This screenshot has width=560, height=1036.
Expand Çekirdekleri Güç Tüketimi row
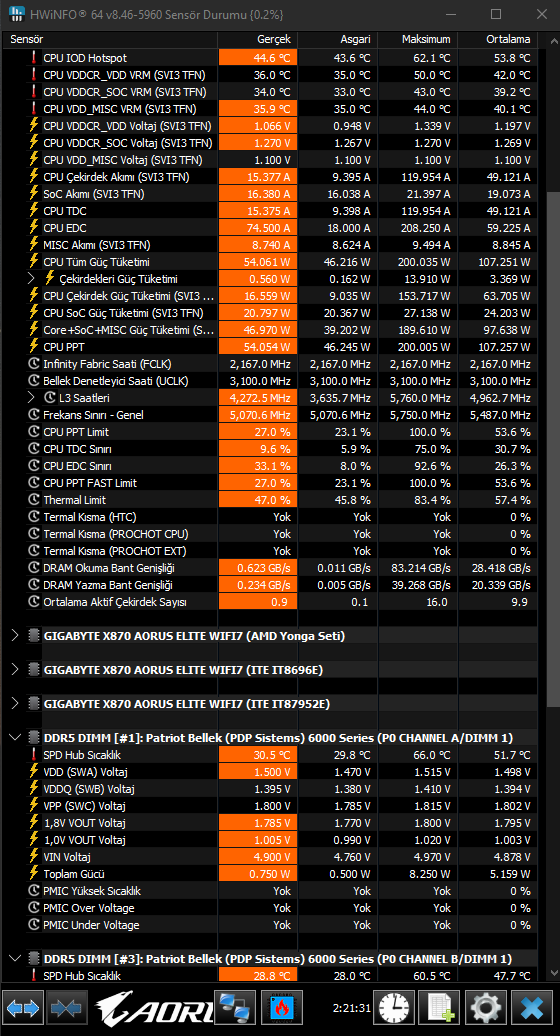(x=31, y=279)
